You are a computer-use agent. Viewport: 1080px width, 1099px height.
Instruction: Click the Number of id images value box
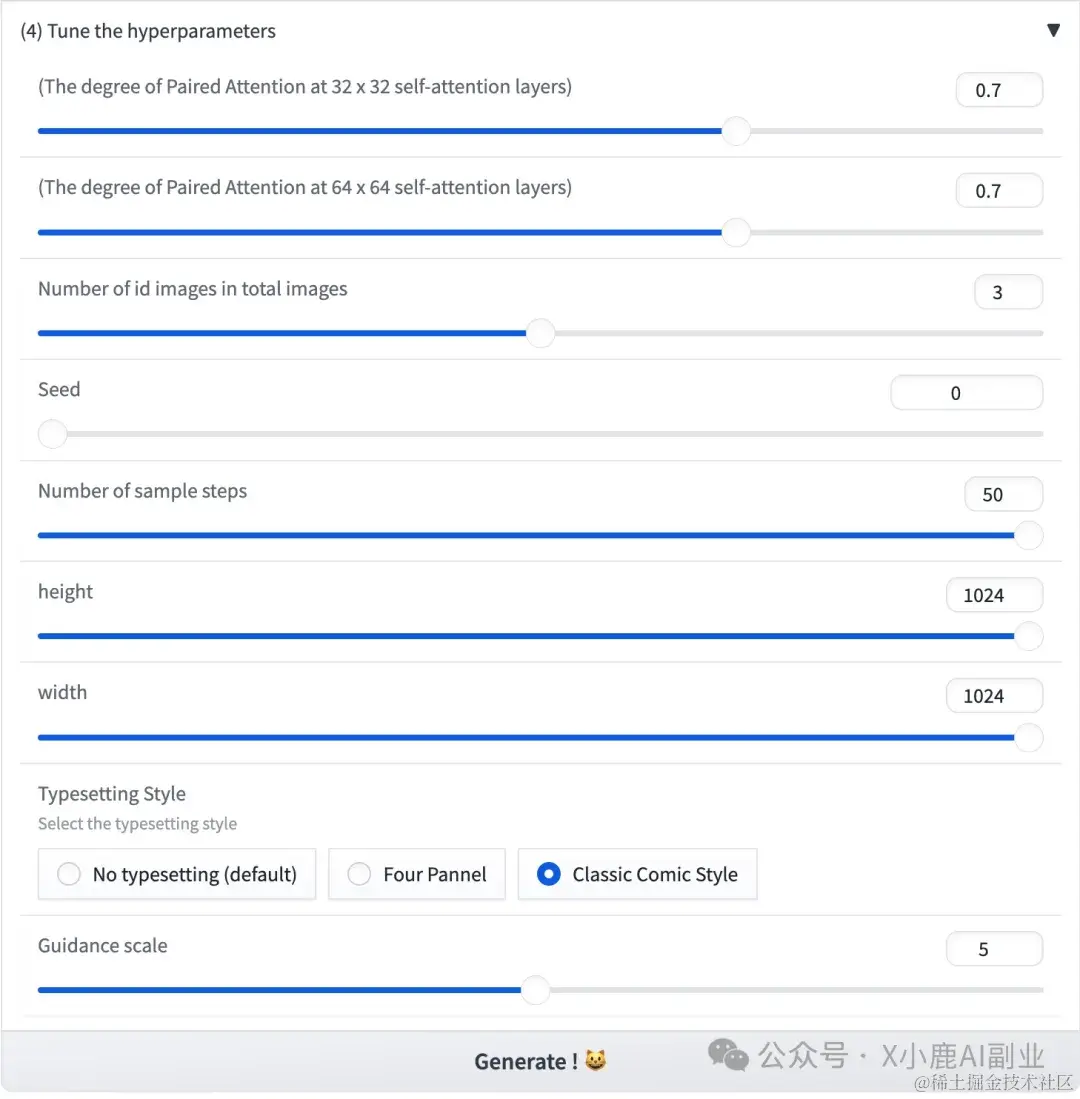click(x=1007, y=292)
